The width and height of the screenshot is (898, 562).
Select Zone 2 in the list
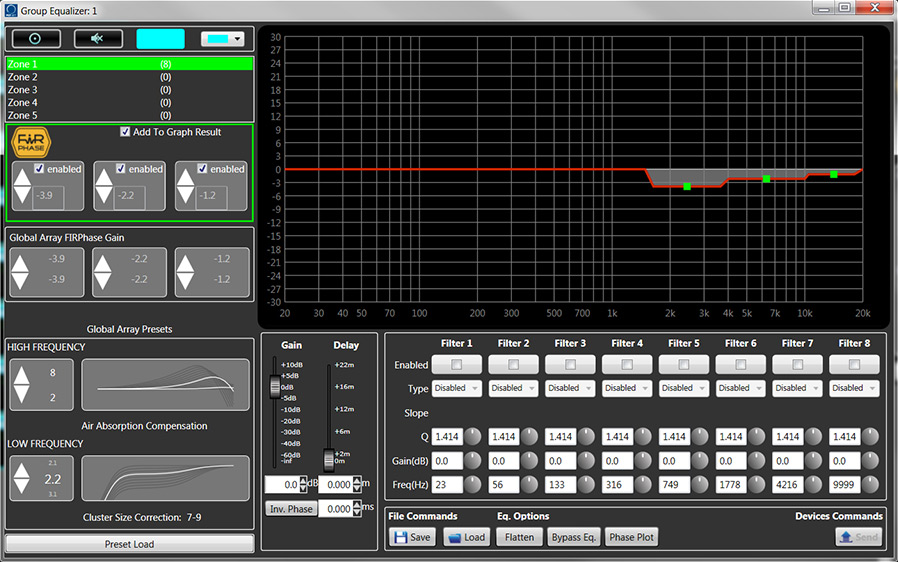pyautogui.click(x=129, y=77)
